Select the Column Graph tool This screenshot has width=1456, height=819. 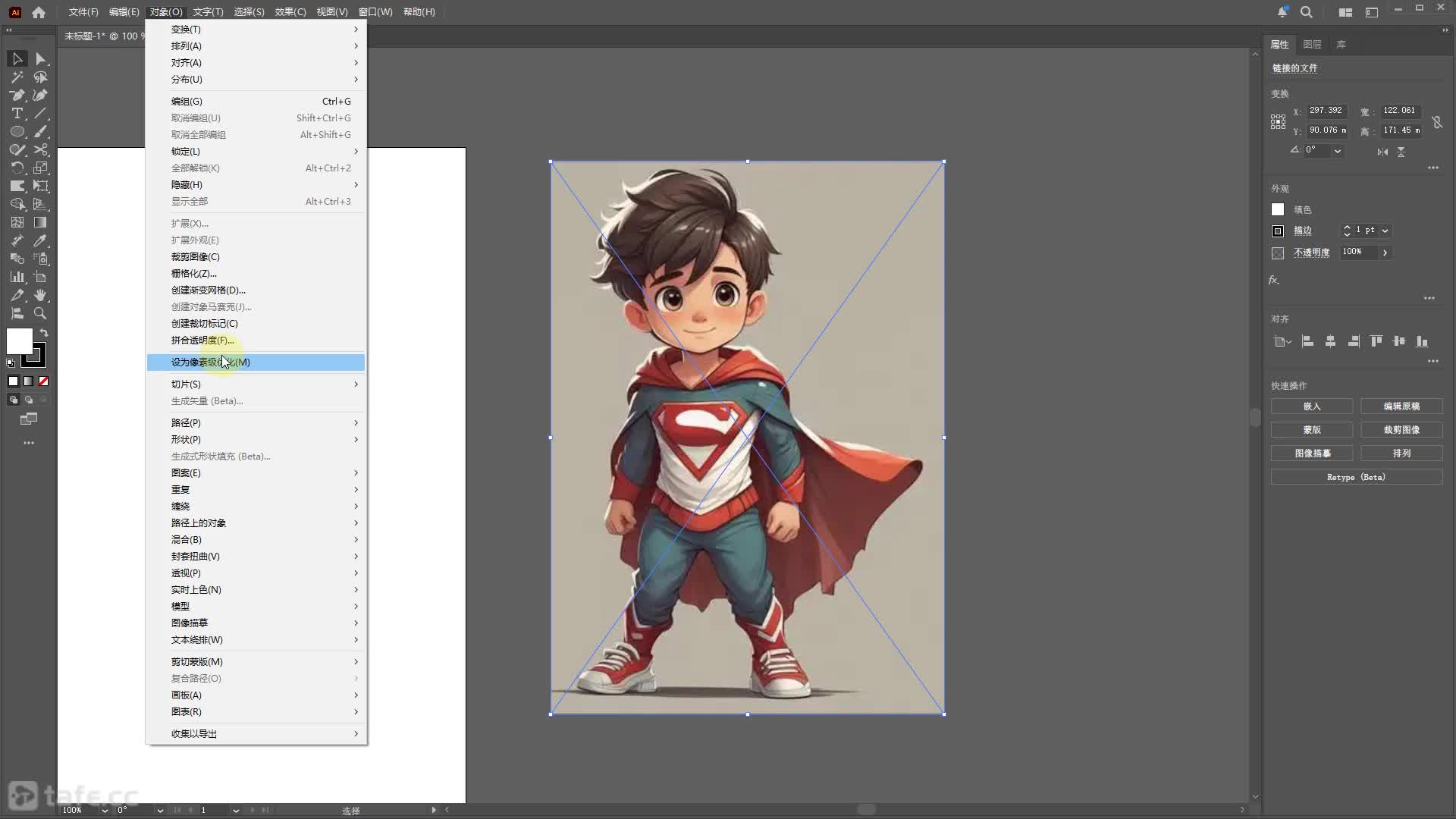17,278
